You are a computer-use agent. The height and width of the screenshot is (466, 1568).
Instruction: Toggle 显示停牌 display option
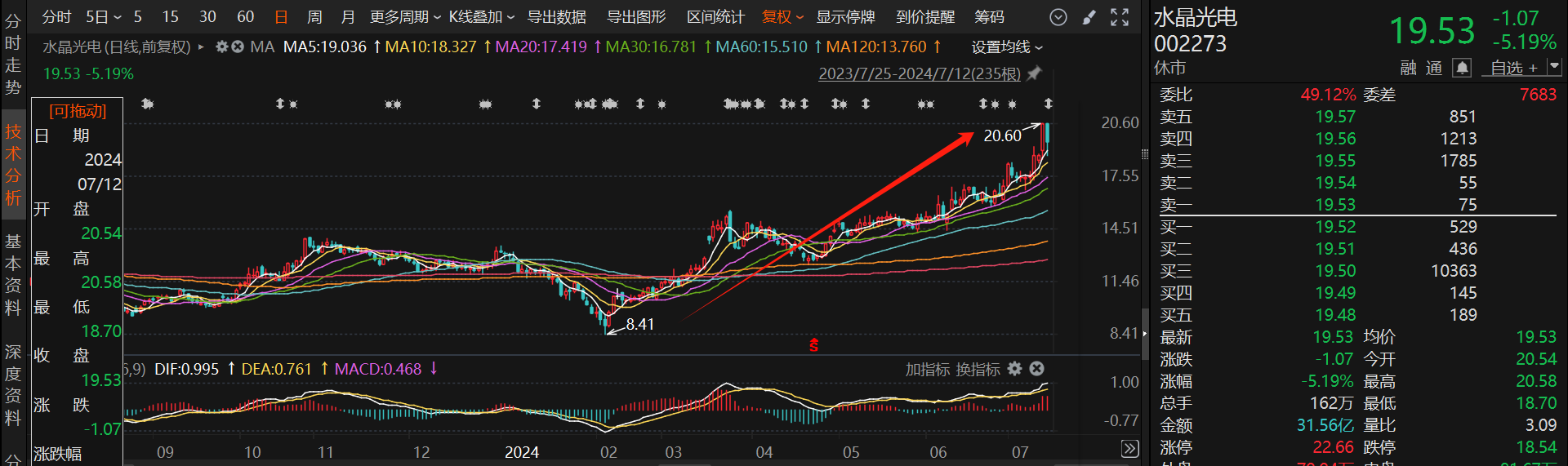(x=845, y=17)
